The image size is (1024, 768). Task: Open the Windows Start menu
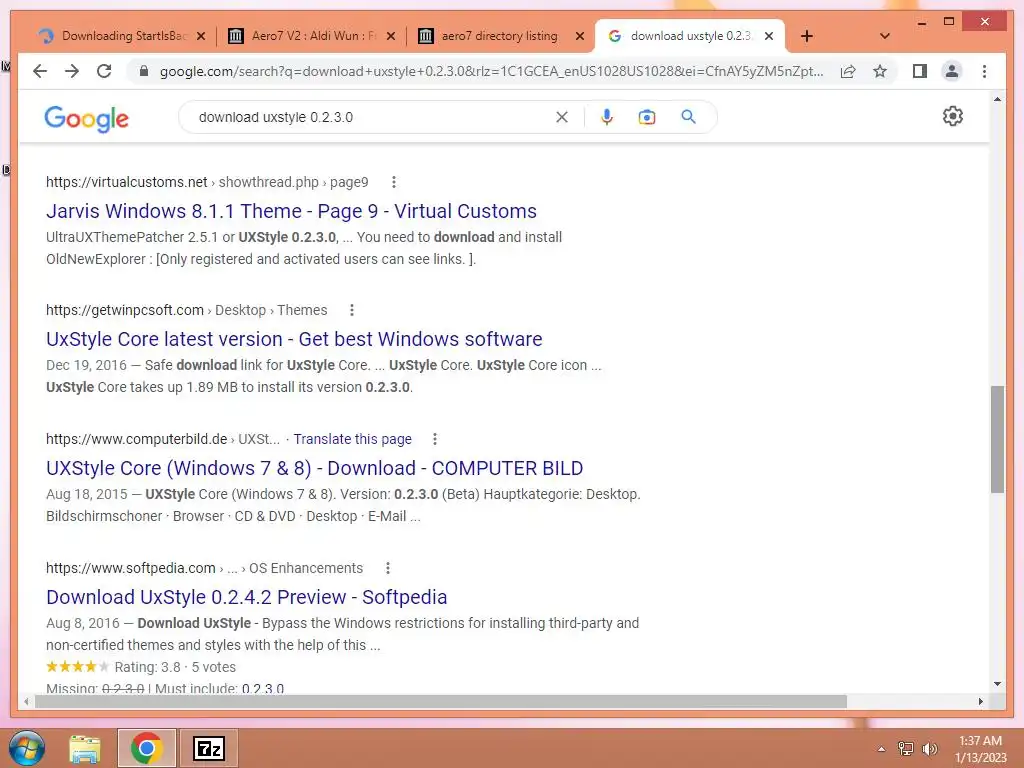pyautogui.click(x=27, y=748)
